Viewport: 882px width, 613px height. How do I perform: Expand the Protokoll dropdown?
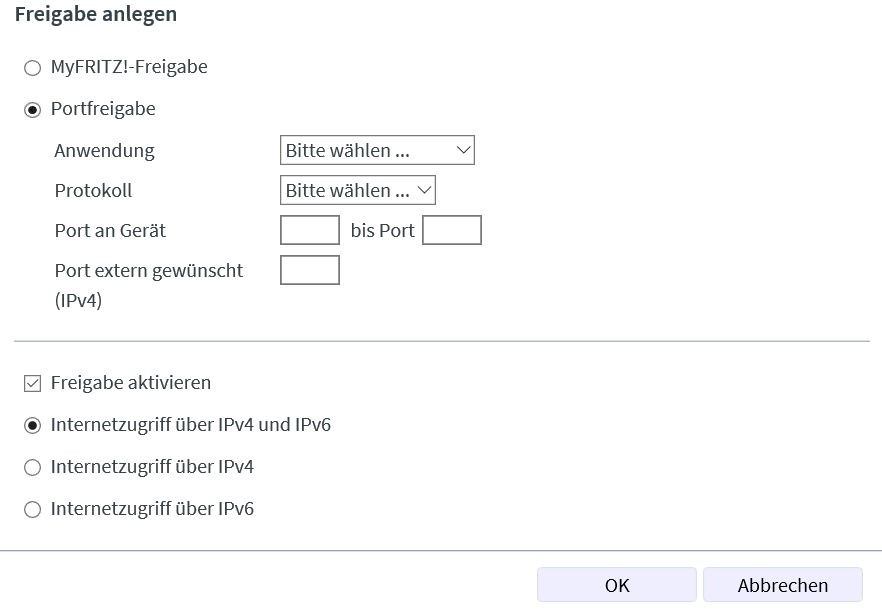point(357,190)
